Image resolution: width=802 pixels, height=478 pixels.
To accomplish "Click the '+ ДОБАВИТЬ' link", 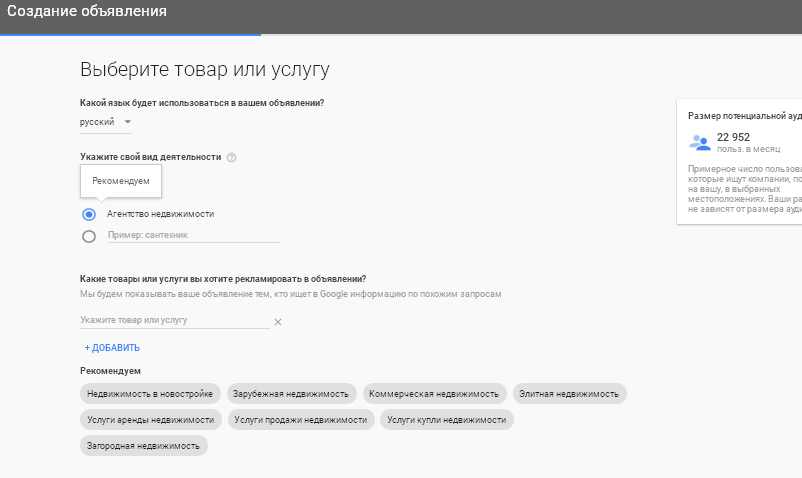I will 112,348.
